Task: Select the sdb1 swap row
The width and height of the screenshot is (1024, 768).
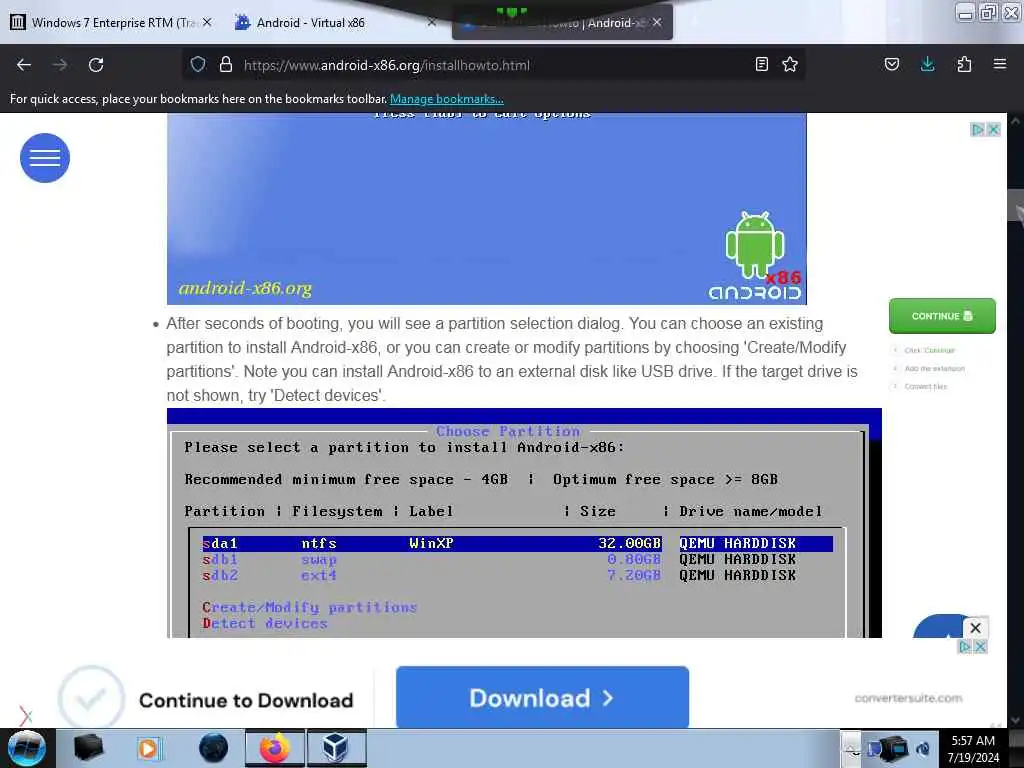Action: click(500, 560)
